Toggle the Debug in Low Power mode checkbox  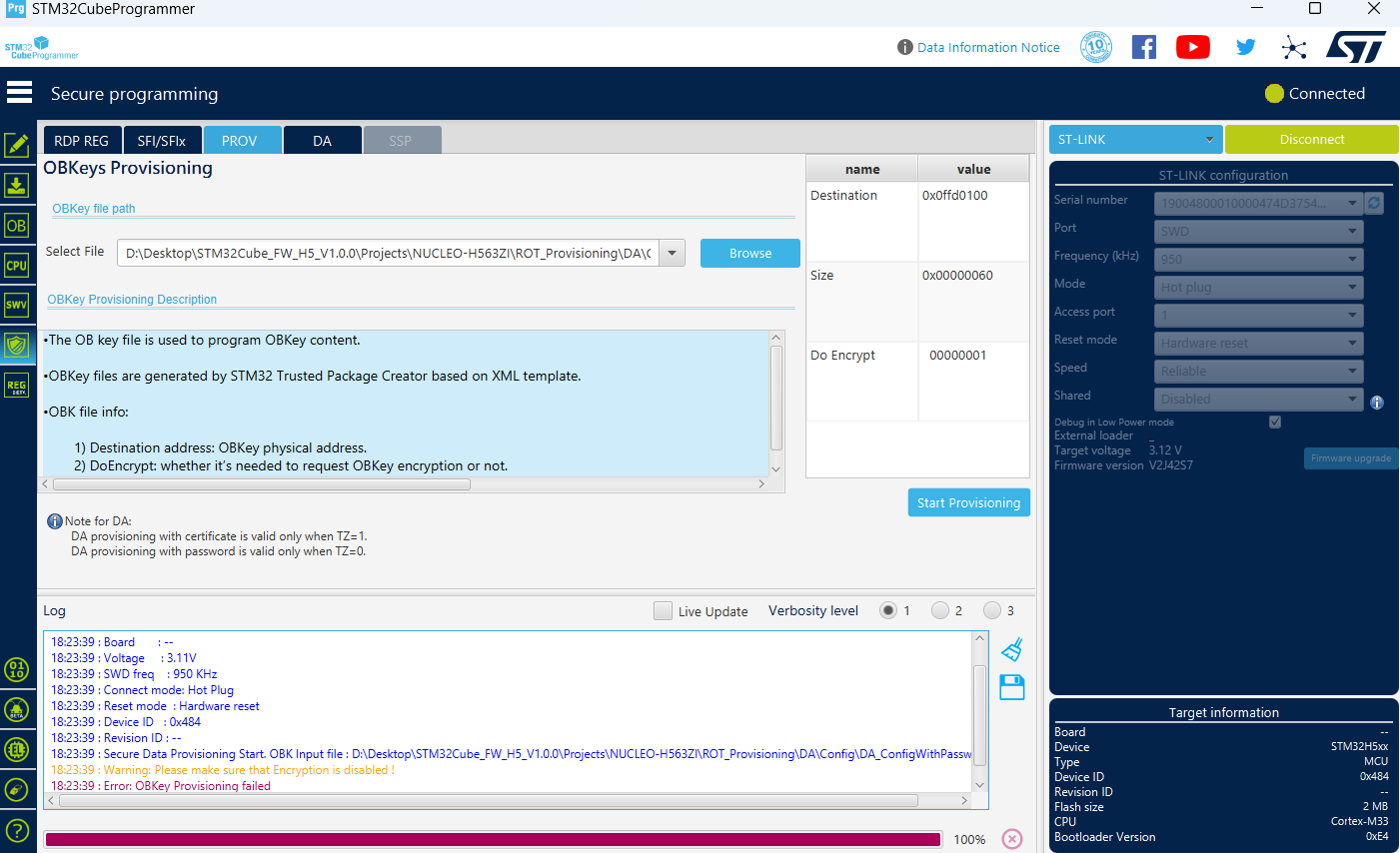[x=1274, y=422]
